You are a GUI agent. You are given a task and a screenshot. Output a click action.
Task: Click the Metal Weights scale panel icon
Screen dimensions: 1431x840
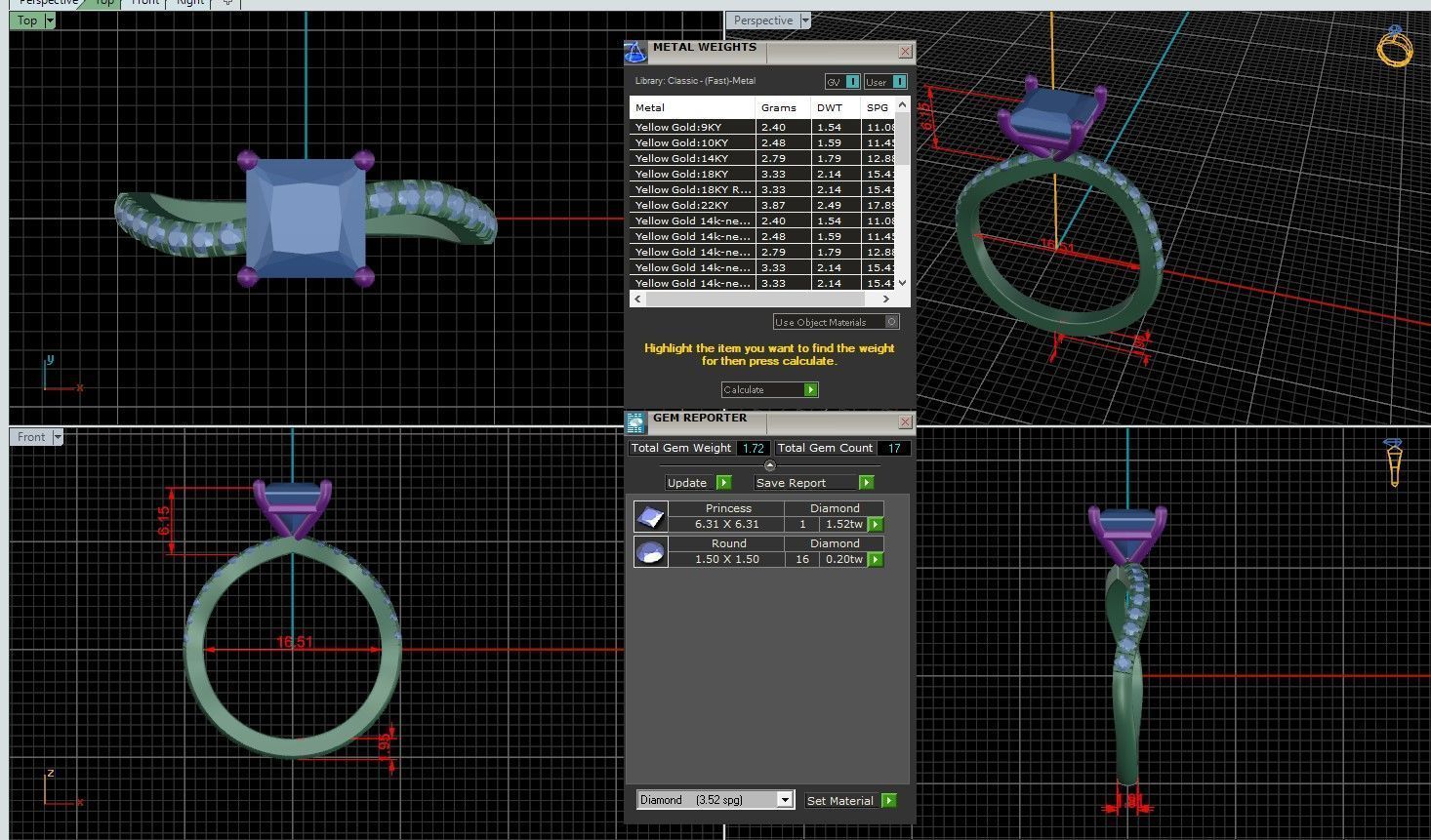[634, 52]
